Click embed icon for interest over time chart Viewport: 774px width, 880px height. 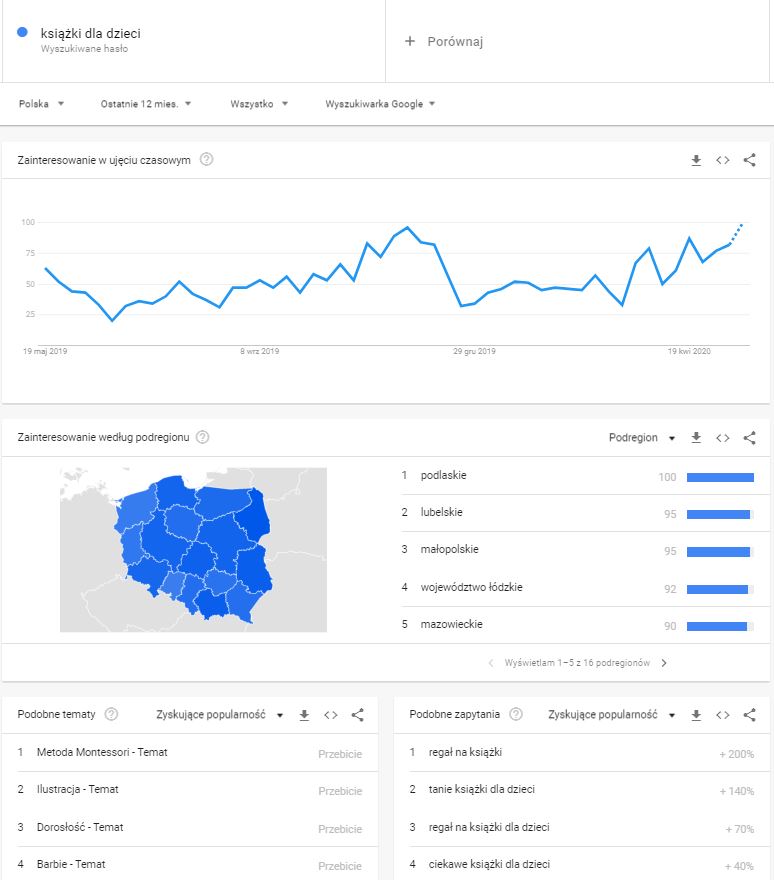coord(723,160)
